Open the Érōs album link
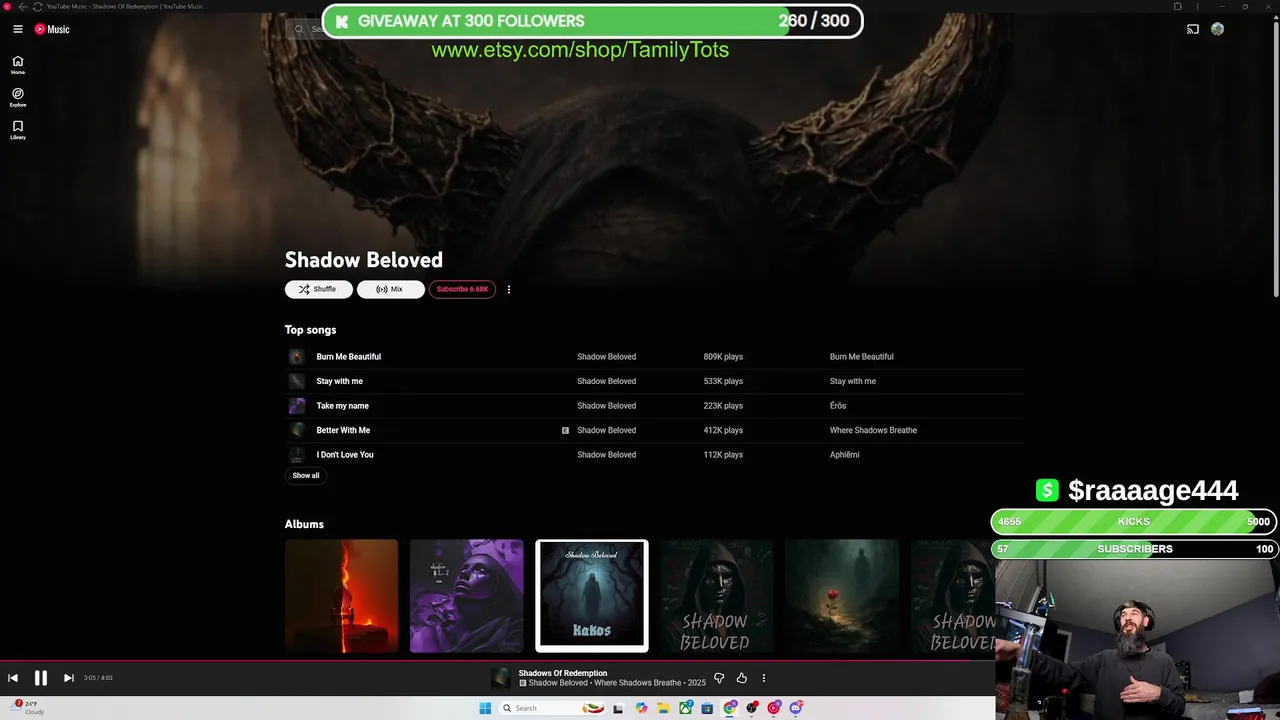The height and width of the screenshot is (720, 1280). [x=838, y=406]
